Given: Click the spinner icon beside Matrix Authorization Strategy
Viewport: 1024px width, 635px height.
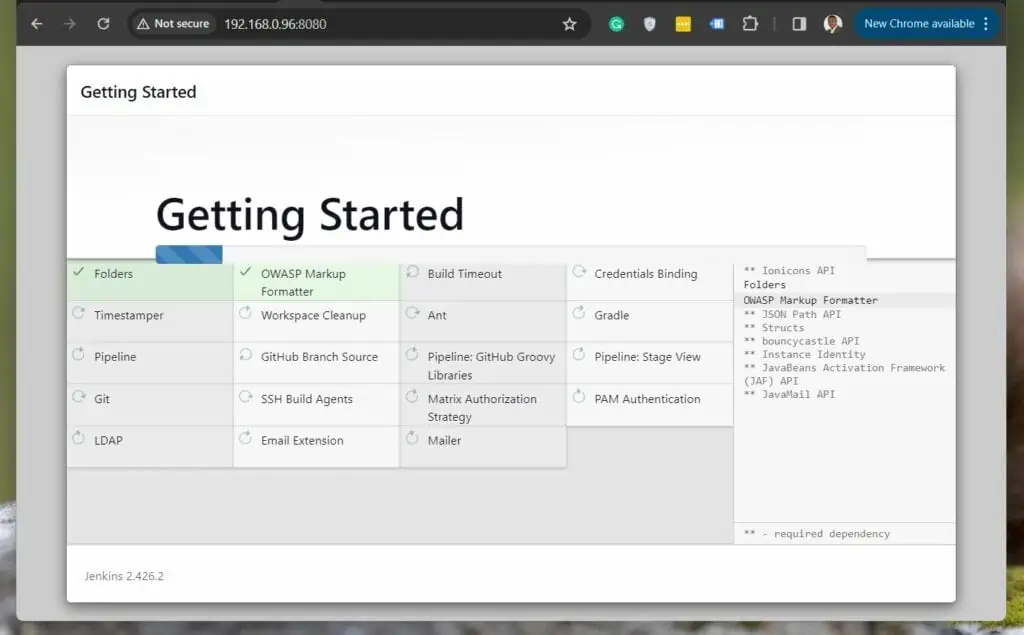Looking at the screenshot, I should click(412, 397).
